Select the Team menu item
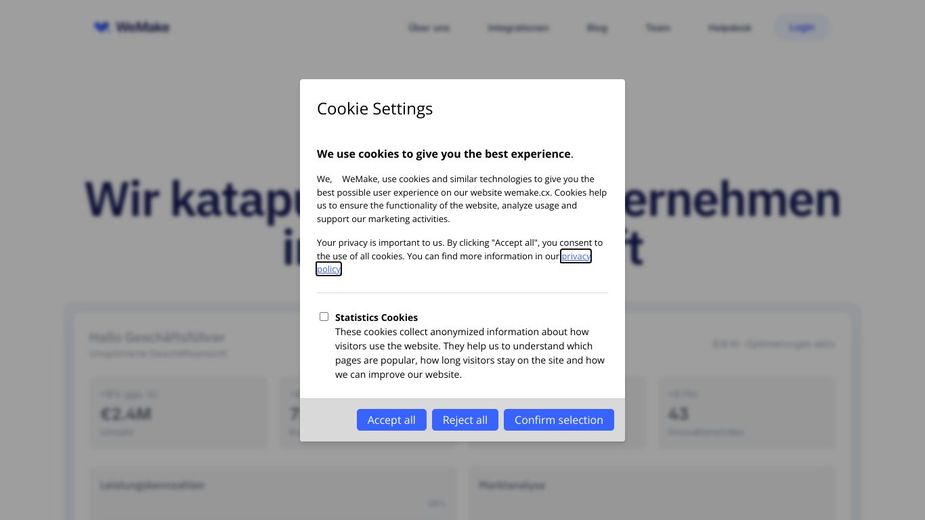The height and width of the screenshot is (520, 925). (x=658, y=28)
